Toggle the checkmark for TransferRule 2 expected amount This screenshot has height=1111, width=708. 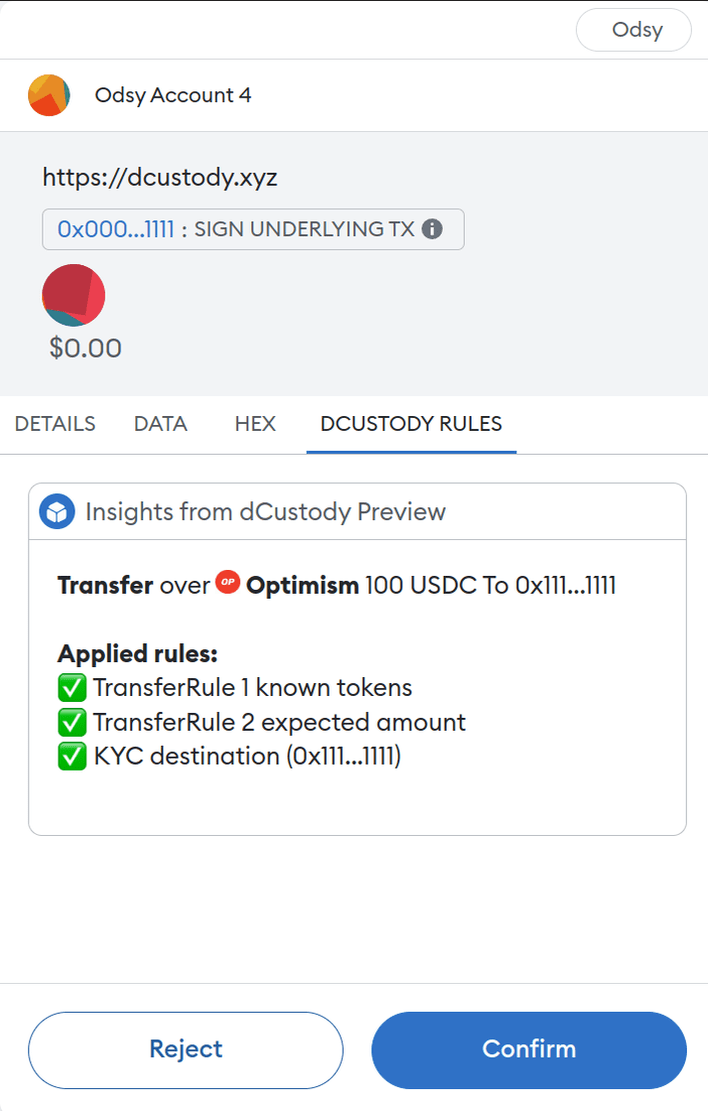pyautogui.click(x=71, y=722)
